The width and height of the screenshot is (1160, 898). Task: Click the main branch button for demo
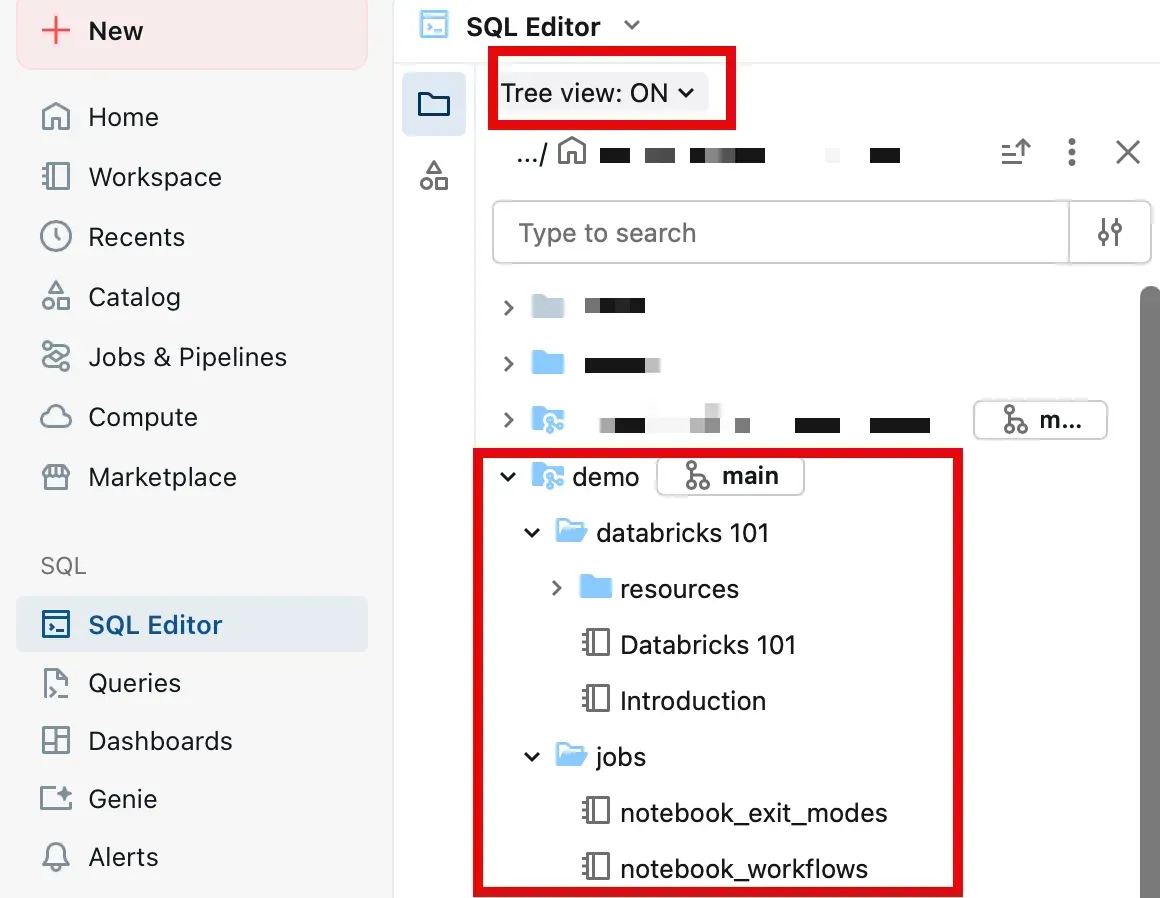tap(730, 476)
